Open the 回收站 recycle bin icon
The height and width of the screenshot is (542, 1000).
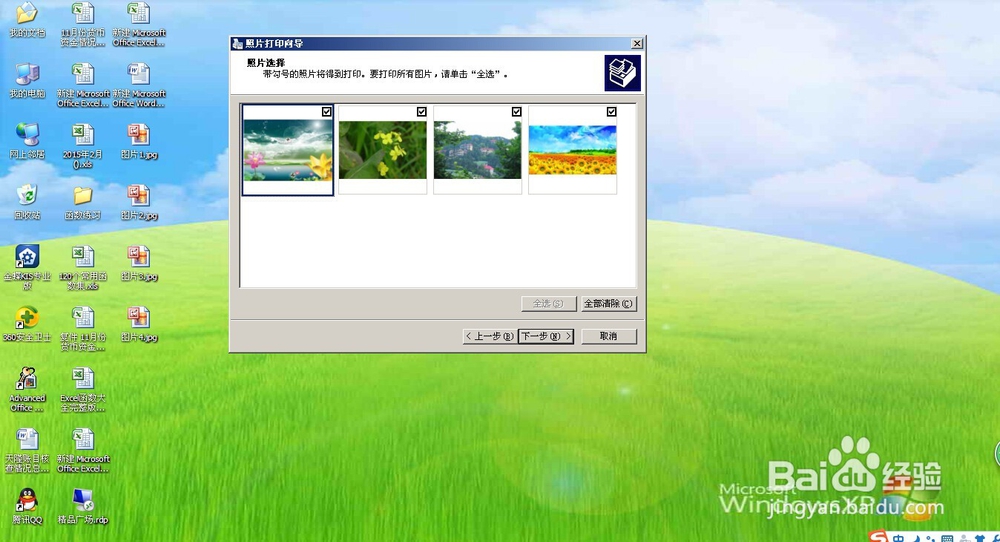point(27,196)
